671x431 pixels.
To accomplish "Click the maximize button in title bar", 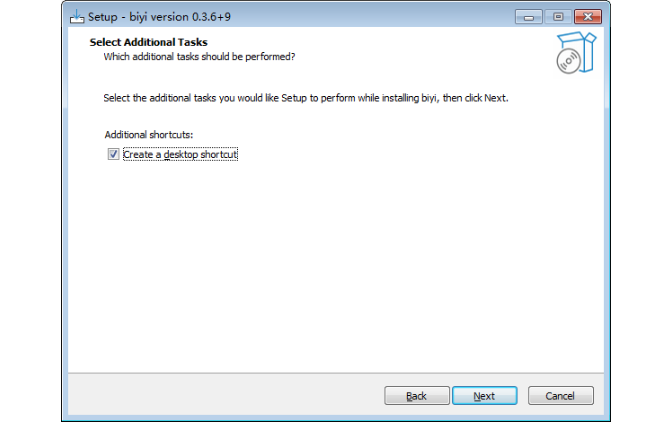I will pos(557,17).
